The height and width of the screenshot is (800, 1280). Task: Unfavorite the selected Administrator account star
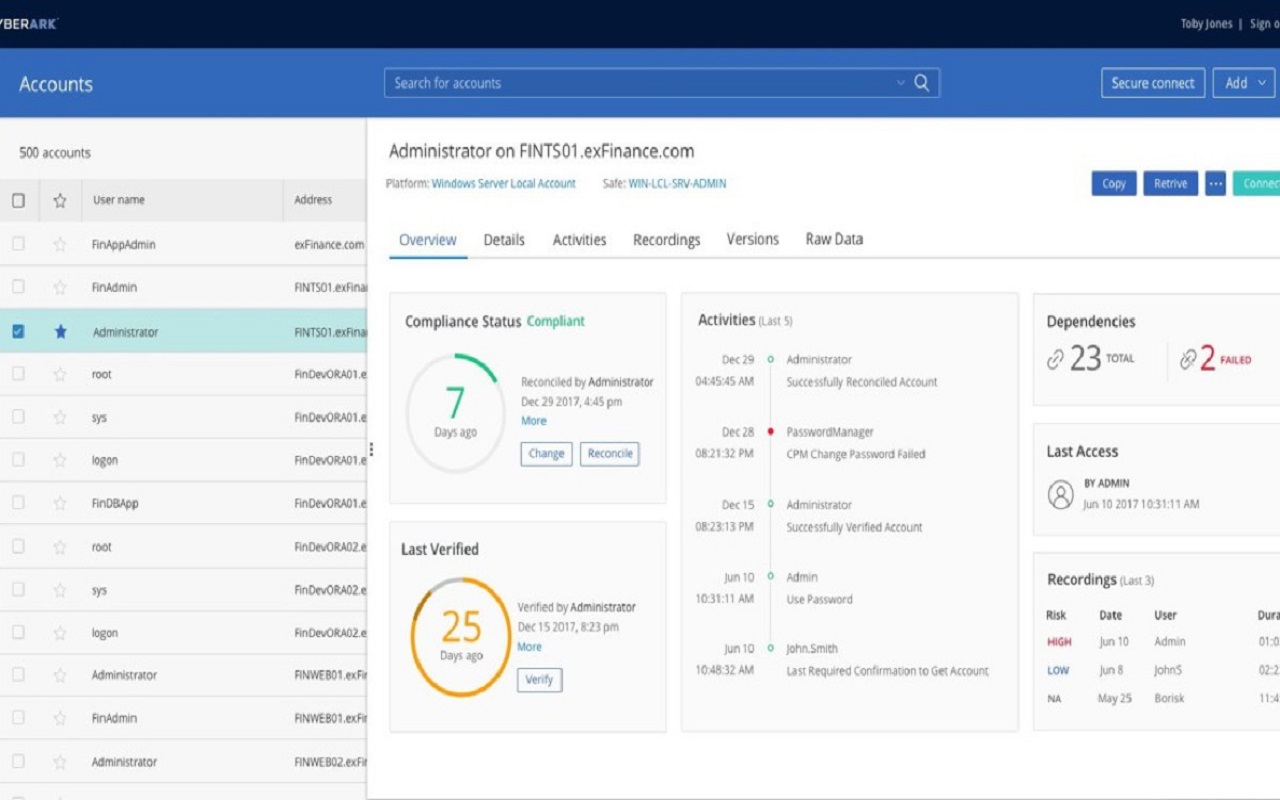[x=59, y=331]
